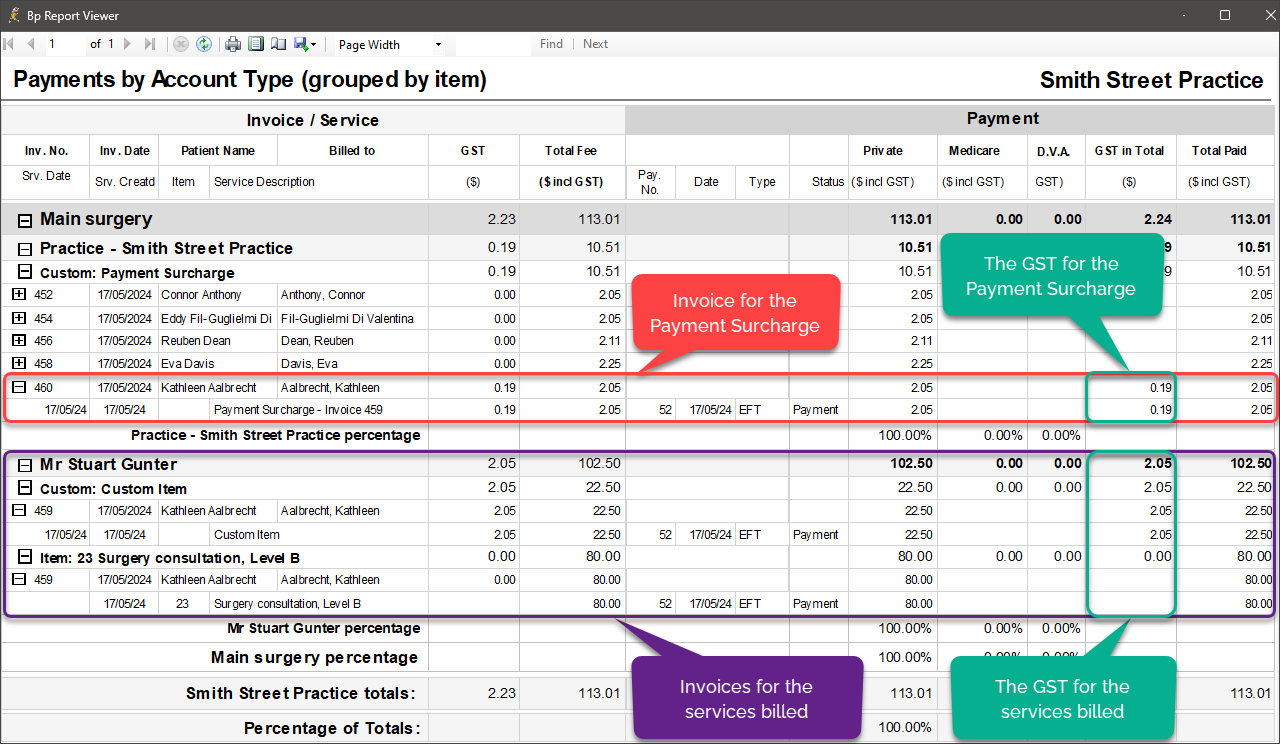Viewport: 1280px width, 744px height.
Task: Collapse invoice 460 for Kathleen Aalbrecht
Action: 18,388
